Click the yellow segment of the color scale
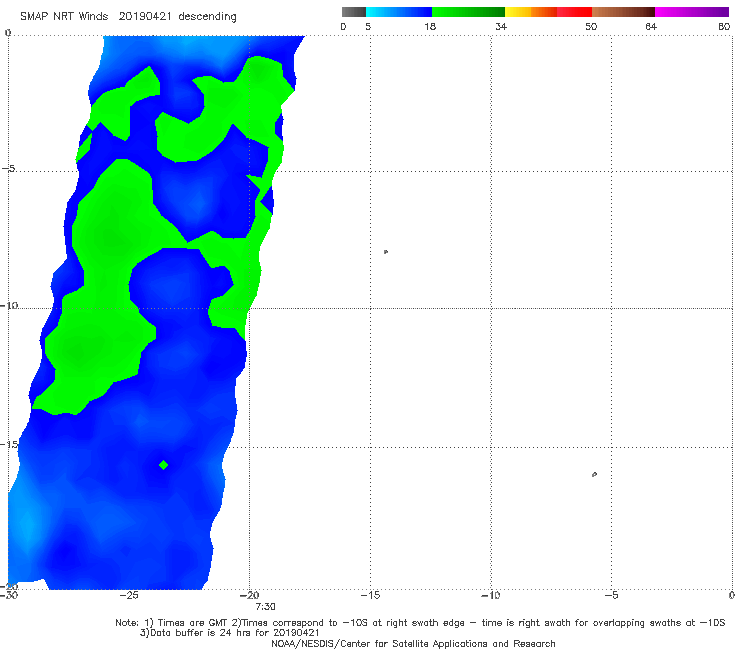This screenshot has height=650, width=740. pyautogui.click(x=518, y=12)
